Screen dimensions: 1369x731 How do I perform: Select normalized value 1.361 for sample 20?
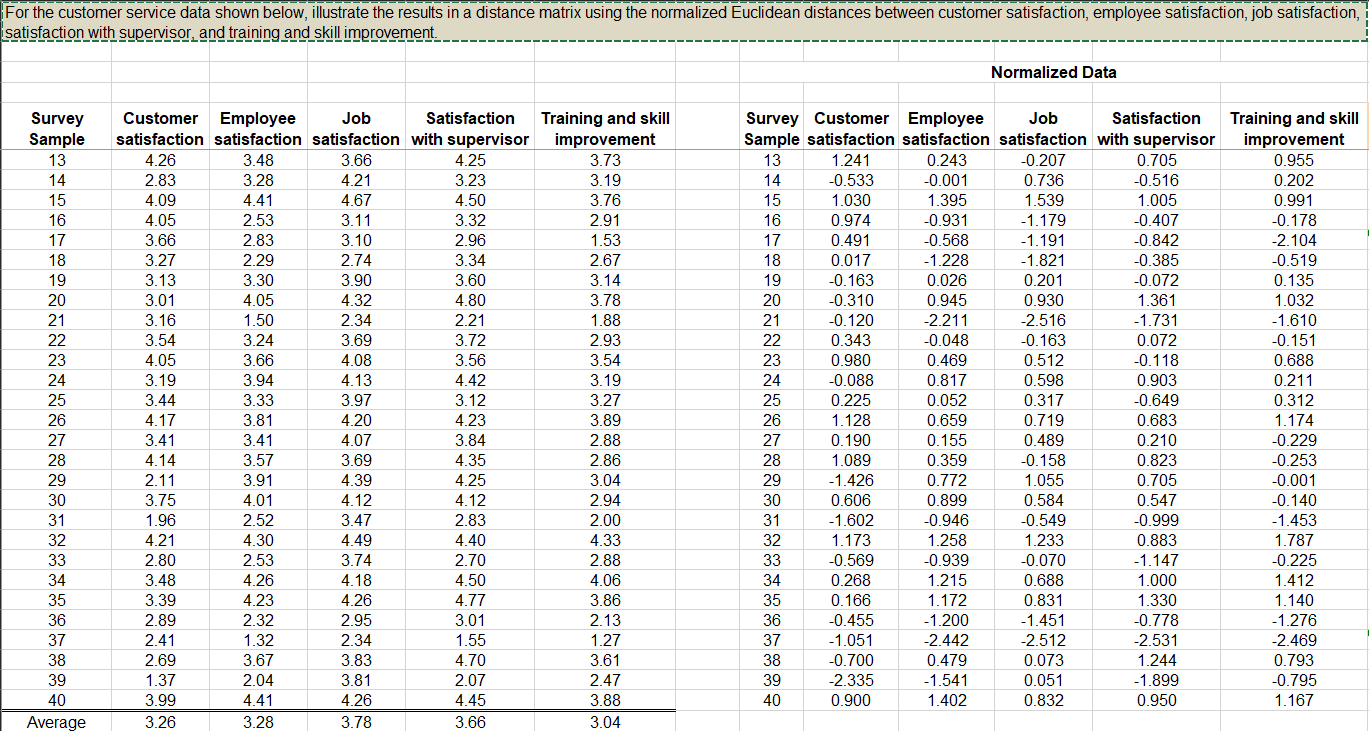click(1156, 300)
